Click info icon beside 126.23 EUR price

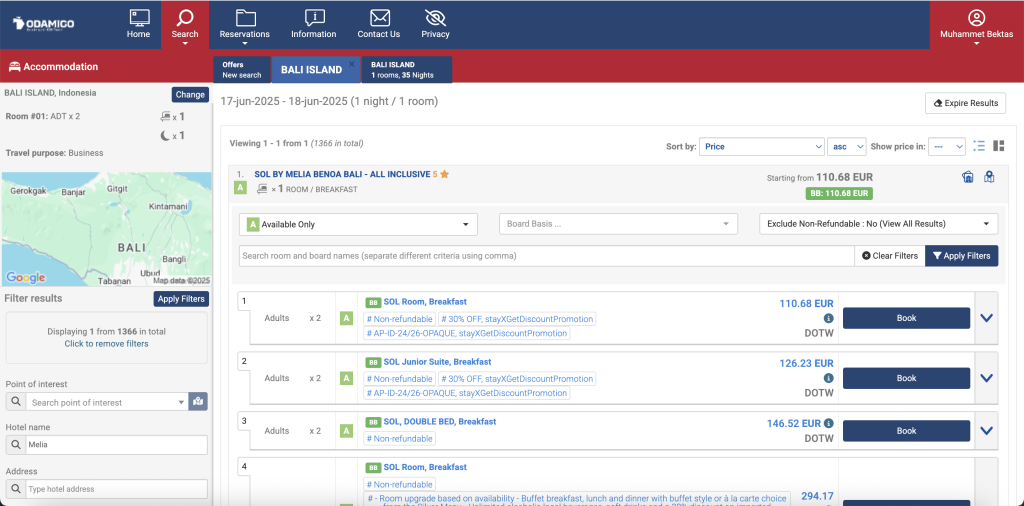[828, 378]
